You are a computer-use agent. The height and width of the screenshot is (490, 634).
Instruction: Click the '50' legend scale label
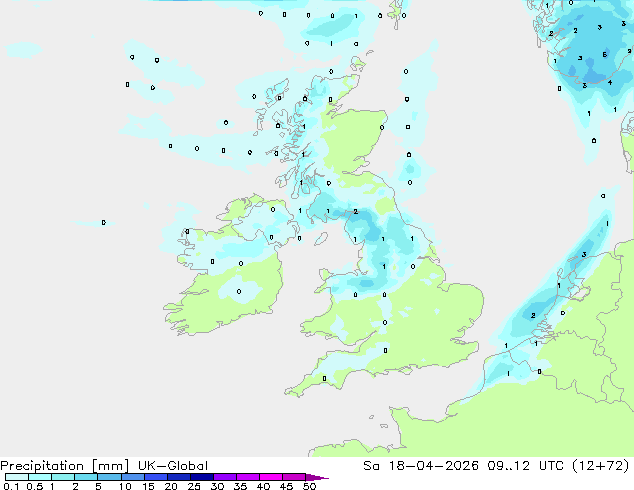click(309, 486)
